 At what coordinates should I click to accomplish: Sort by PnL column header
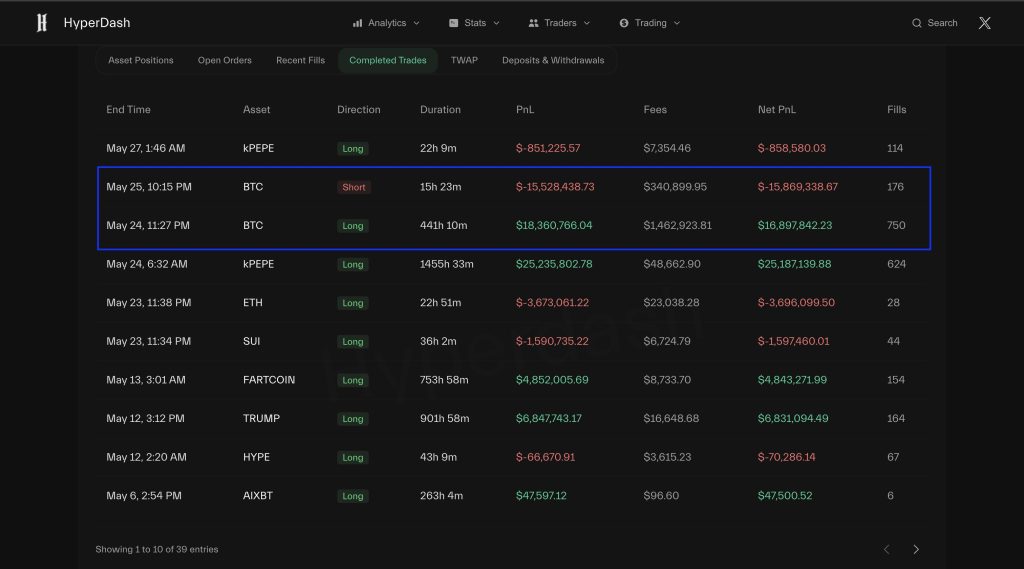pyautogui.click(x=525, y=110)
